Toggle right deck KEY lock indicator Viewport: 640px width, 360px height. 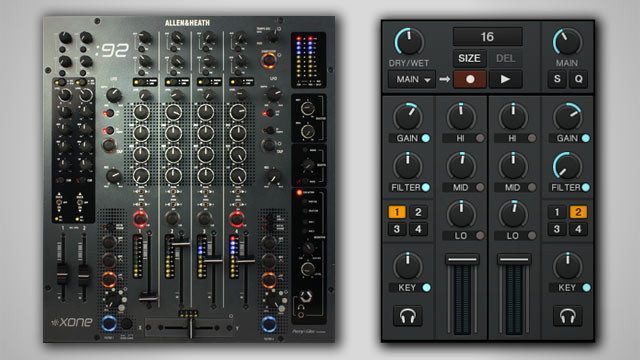coord(586,287)
